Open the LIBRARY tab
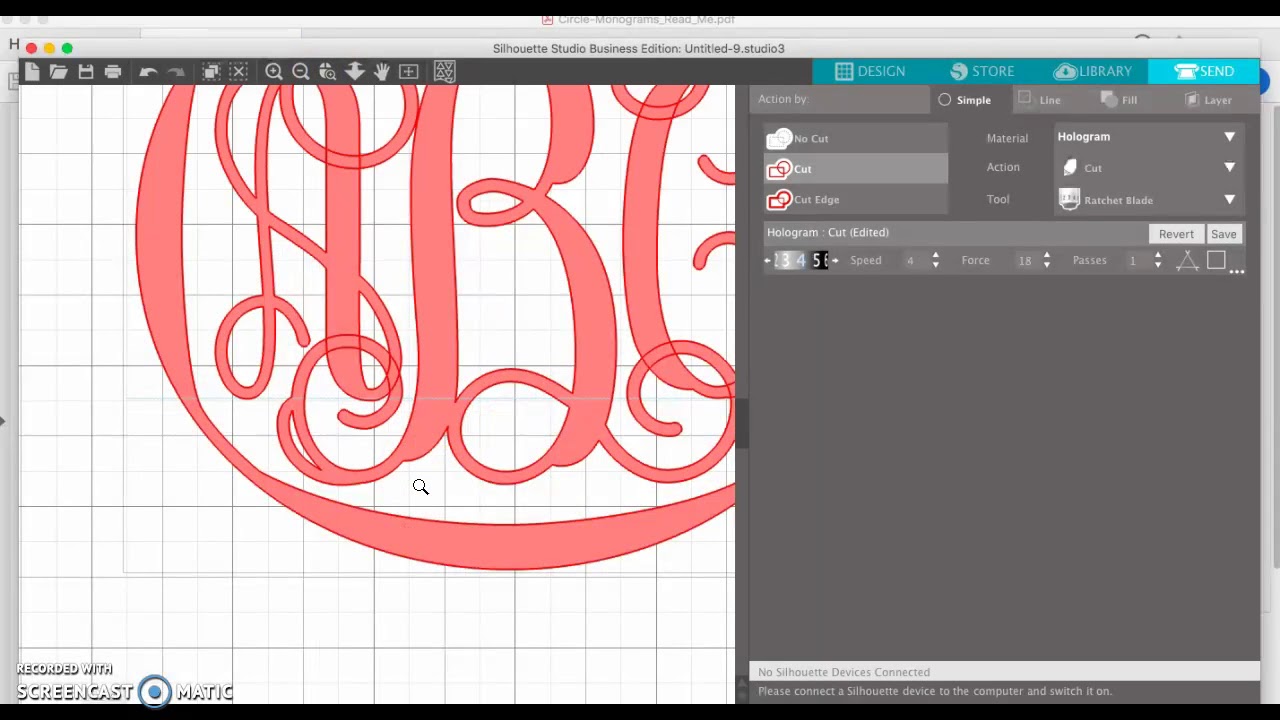The image size is (1280, 720). click(1093, 71)
